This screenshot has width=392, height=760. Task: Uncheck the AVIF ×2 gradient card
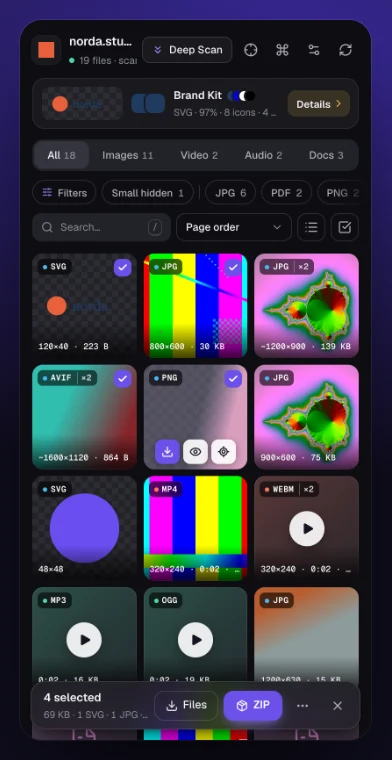click(123, 379)
